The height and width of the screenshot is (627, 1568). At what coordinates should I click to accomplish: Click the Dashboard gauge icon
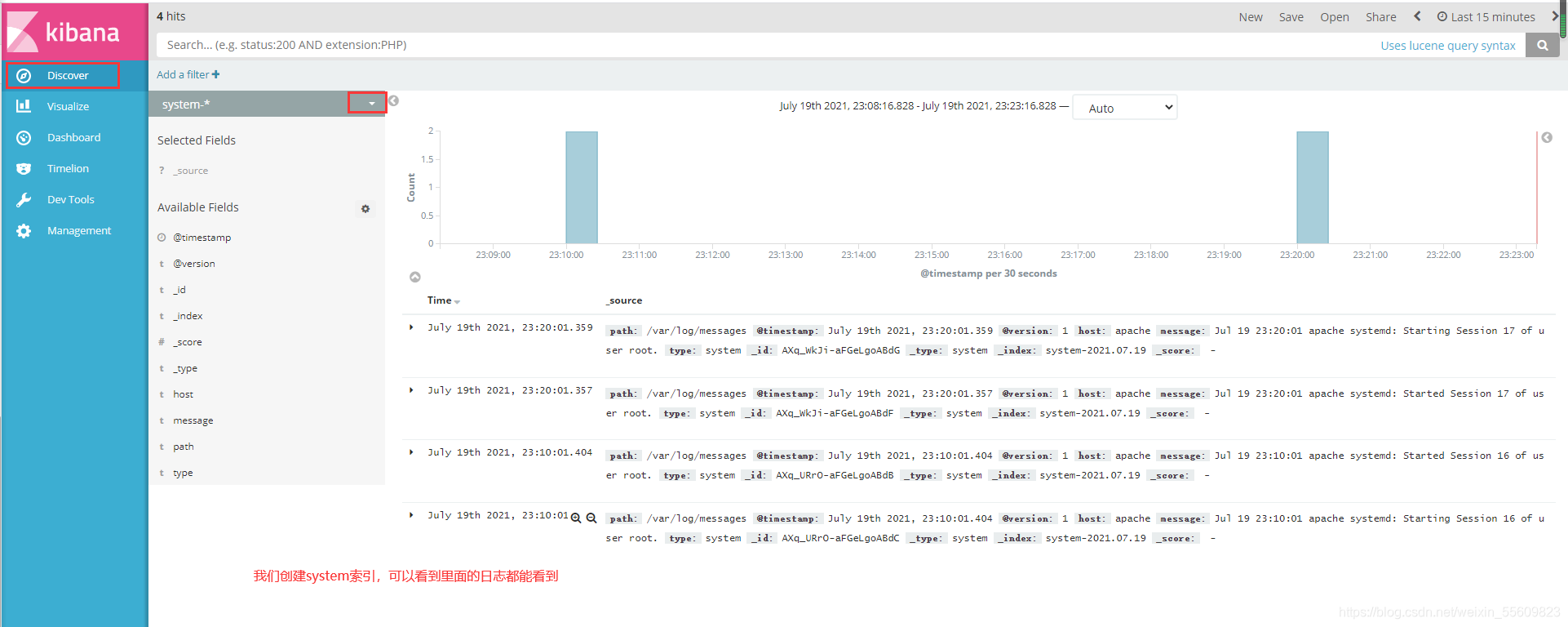[24, 138]
